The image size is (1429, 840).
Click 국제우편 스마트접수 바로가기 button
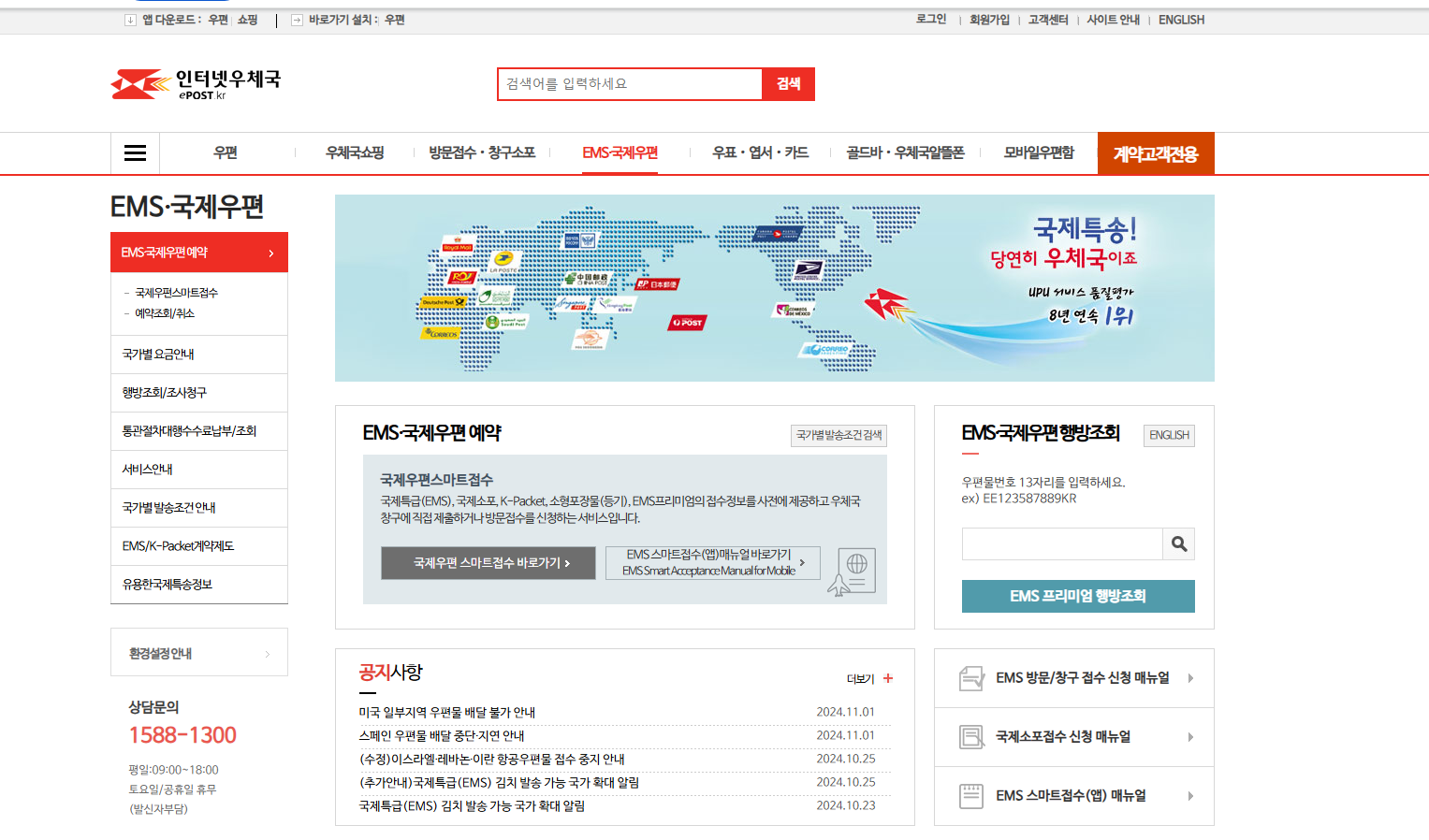pos(488,563)
